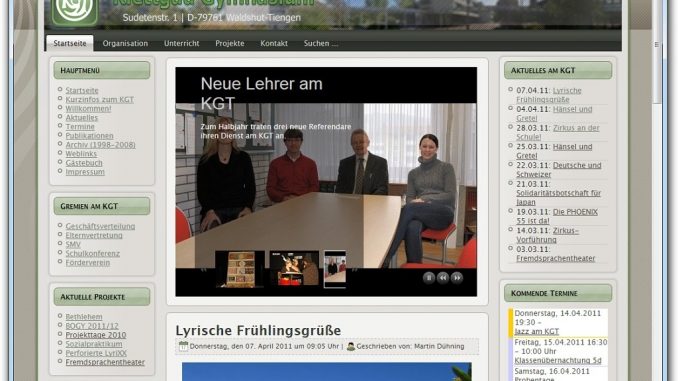Image resolution: width=678 pixels, height=381 pixels.
Task: Open Klassenübernachtung 5d event
Action: (x=558, y=361)
